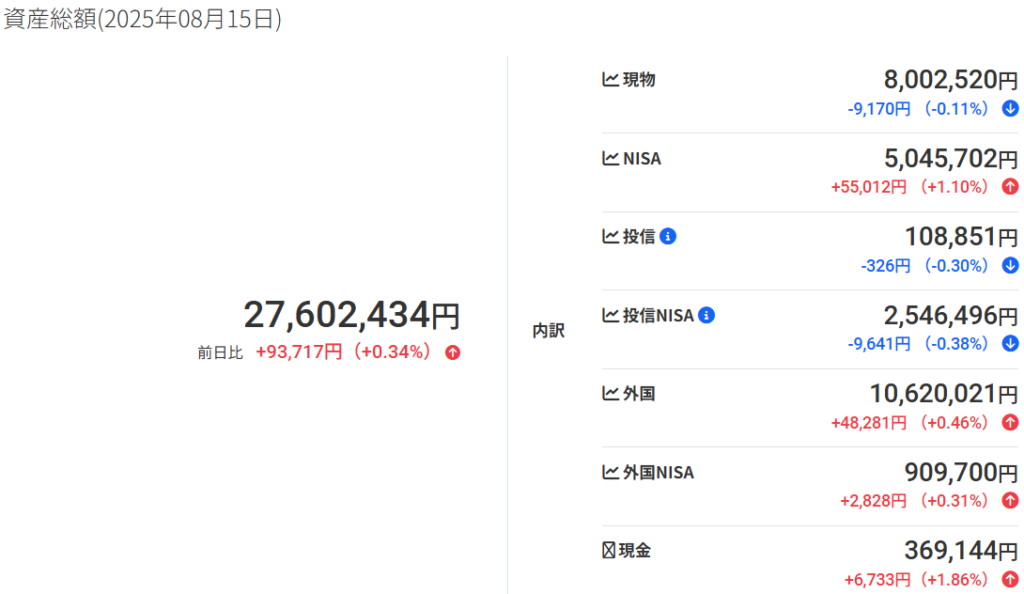Click the chart icon beside 外国NISA

click(610, 472)
